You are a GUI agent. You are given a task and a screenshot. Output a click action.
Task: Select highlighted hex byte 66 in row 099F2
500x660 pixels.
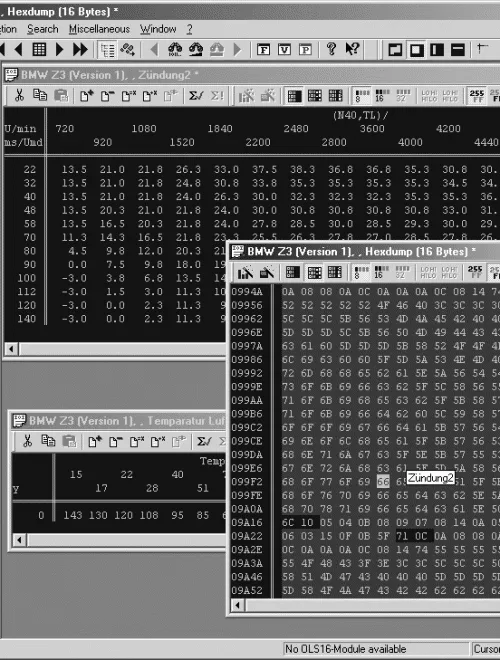[383, 482]
